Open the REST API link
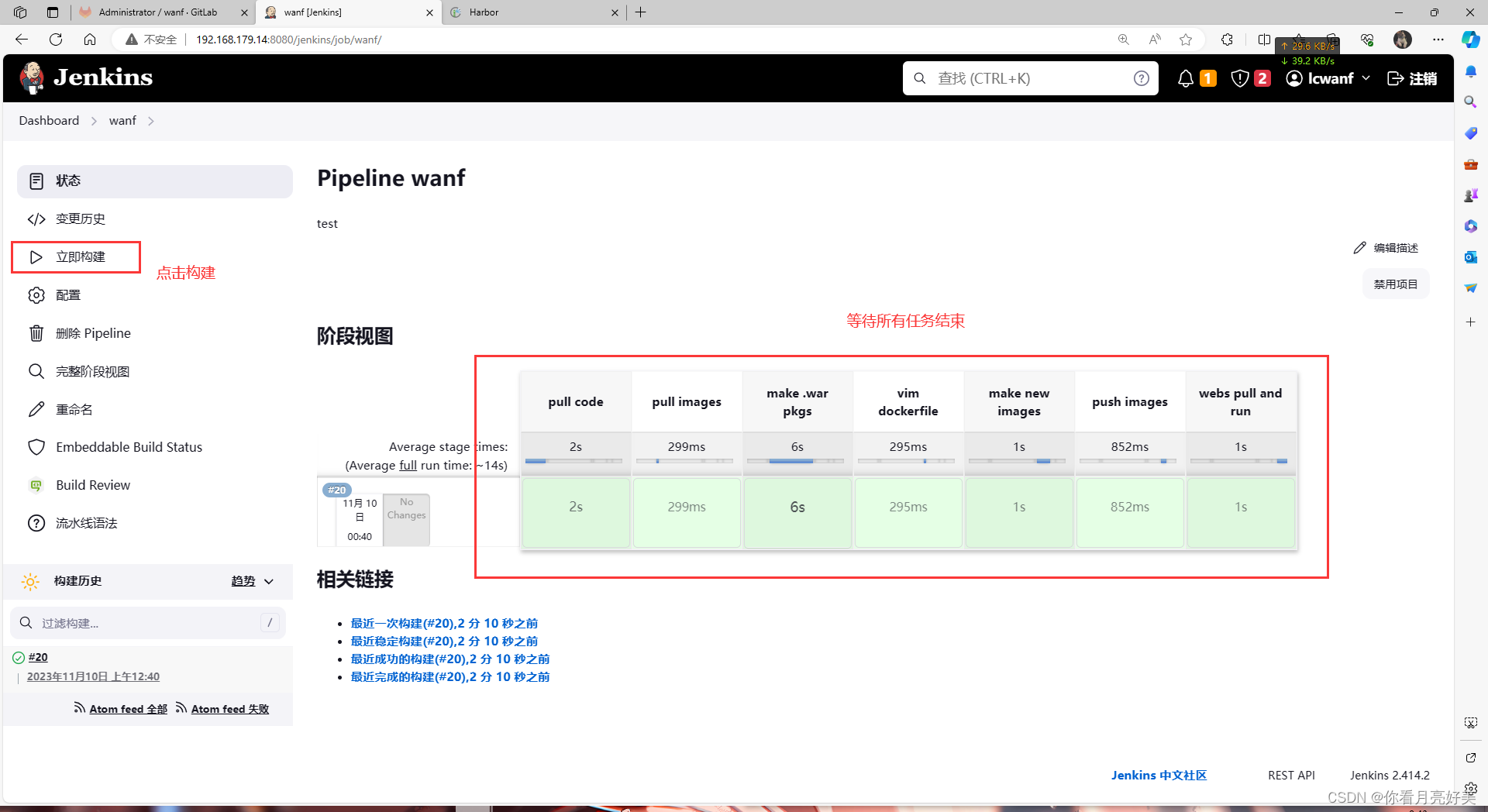This screenshot has width=1488, height=812. point(1291,776)
